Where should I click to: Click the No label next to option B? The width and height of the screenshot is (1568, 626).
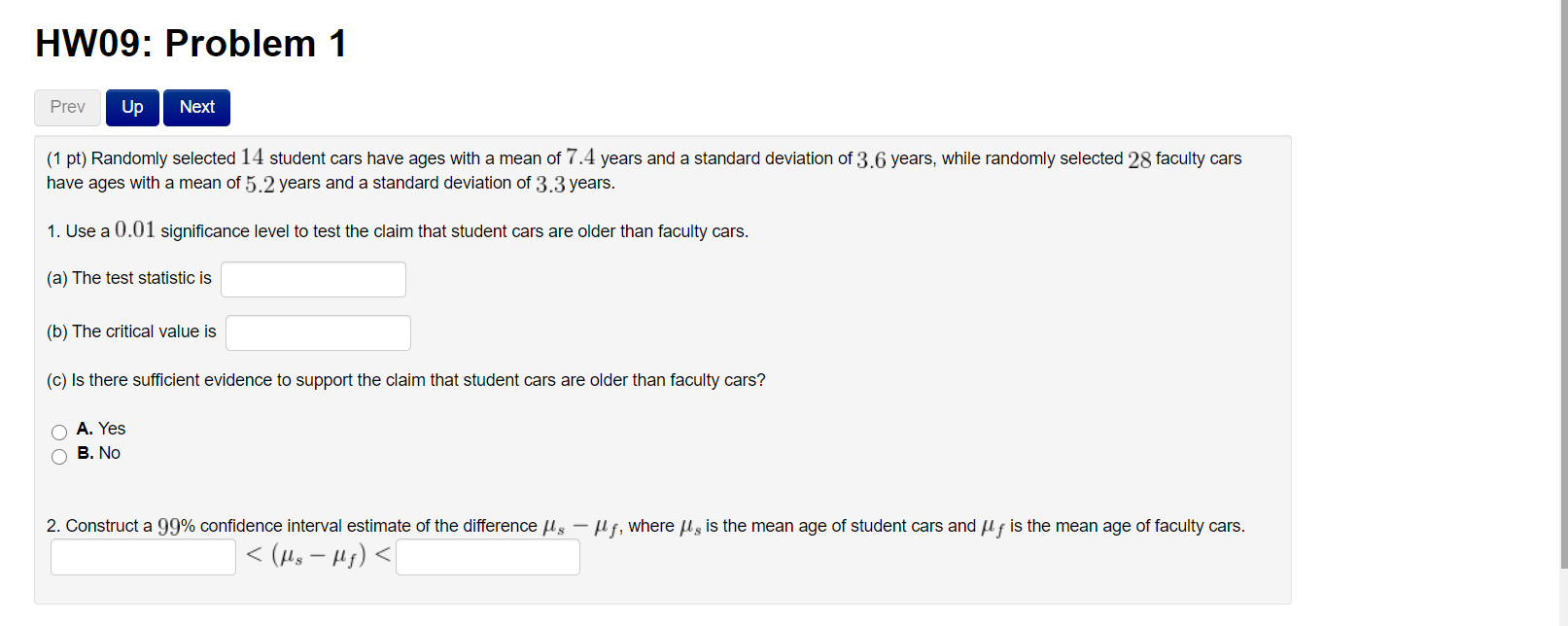[108, 453]
